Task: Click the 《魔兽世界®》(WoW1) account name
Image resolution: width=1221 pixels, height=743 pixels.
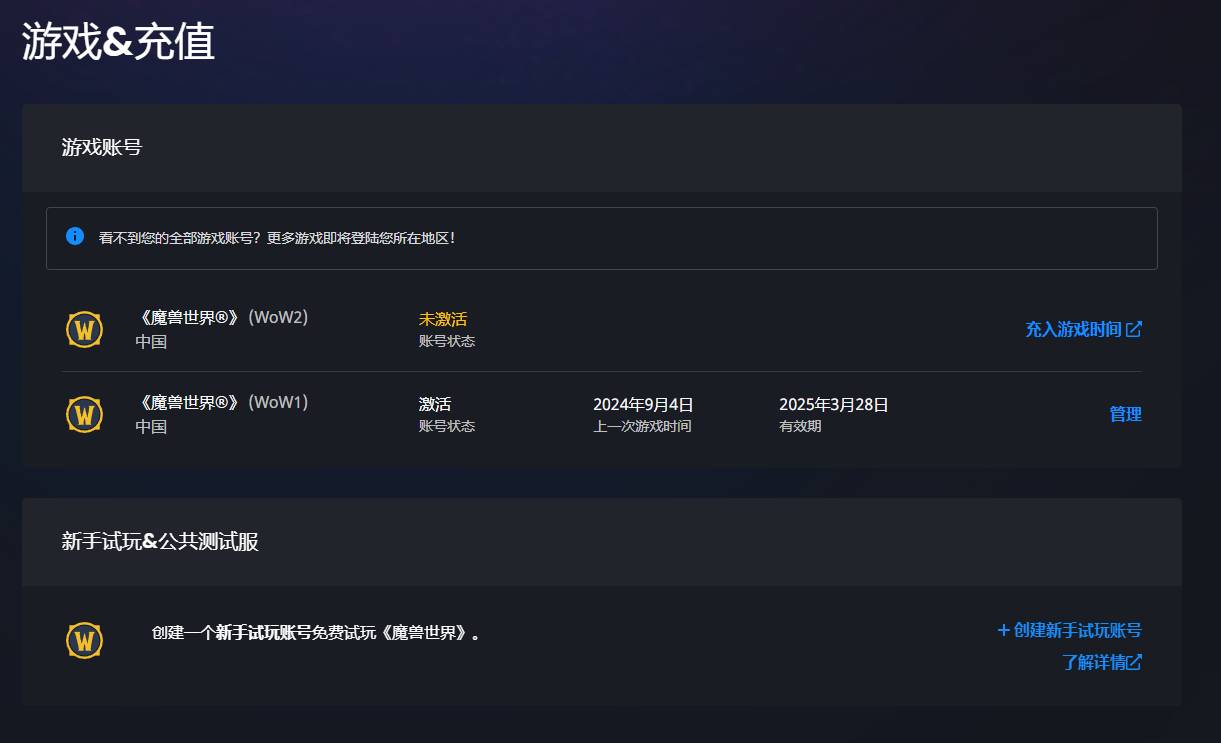Action: click(222, 403)
